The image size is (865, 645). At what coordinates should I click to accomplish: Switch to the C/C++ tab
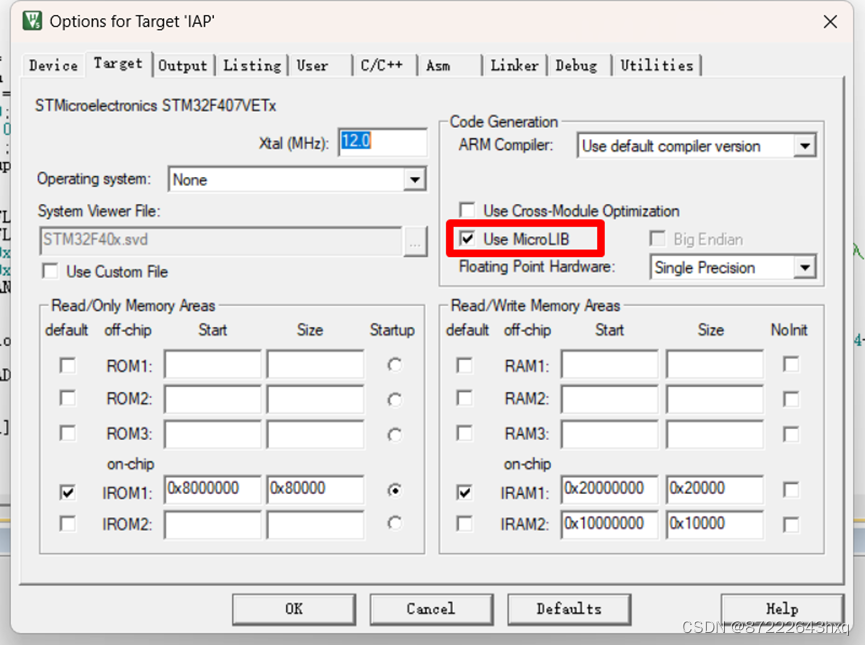(386, 65)
